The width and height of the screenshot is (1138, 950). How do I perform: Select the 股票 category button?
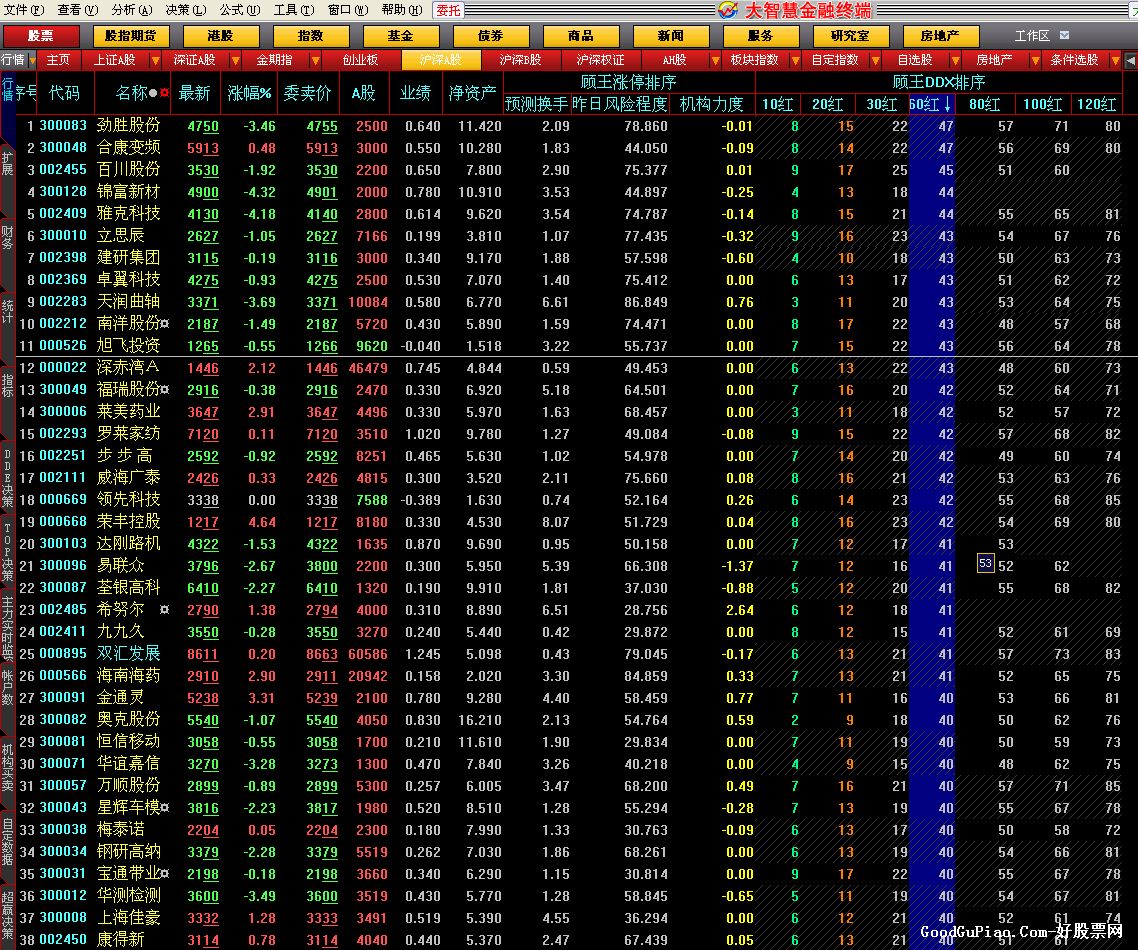41,36
